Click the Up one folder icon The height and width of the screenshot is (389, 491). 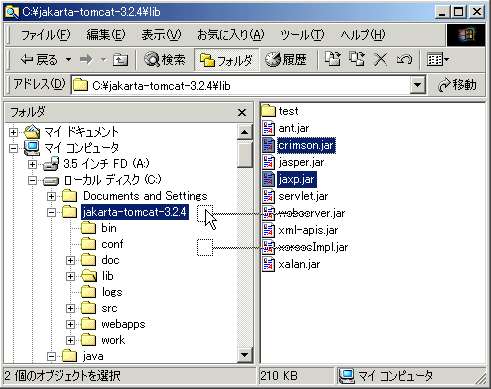tap(120, 60)
